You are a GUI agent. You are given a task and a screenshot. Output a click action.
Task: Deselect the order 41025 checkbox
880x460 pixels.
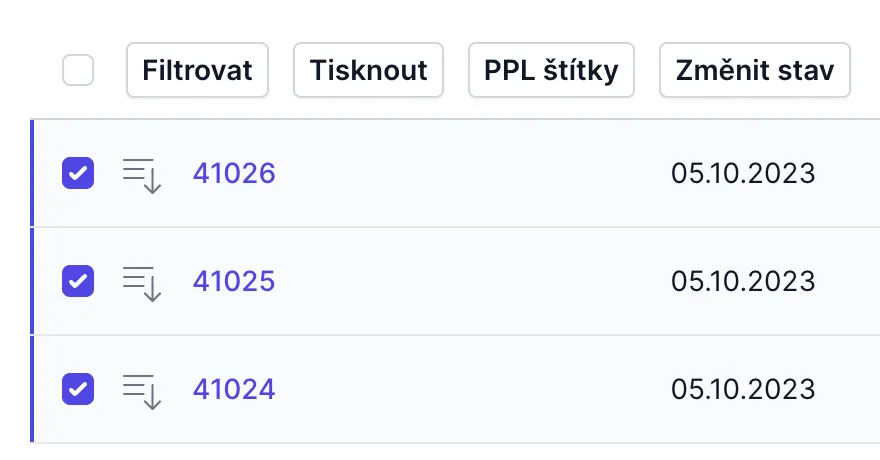[78, 282]
